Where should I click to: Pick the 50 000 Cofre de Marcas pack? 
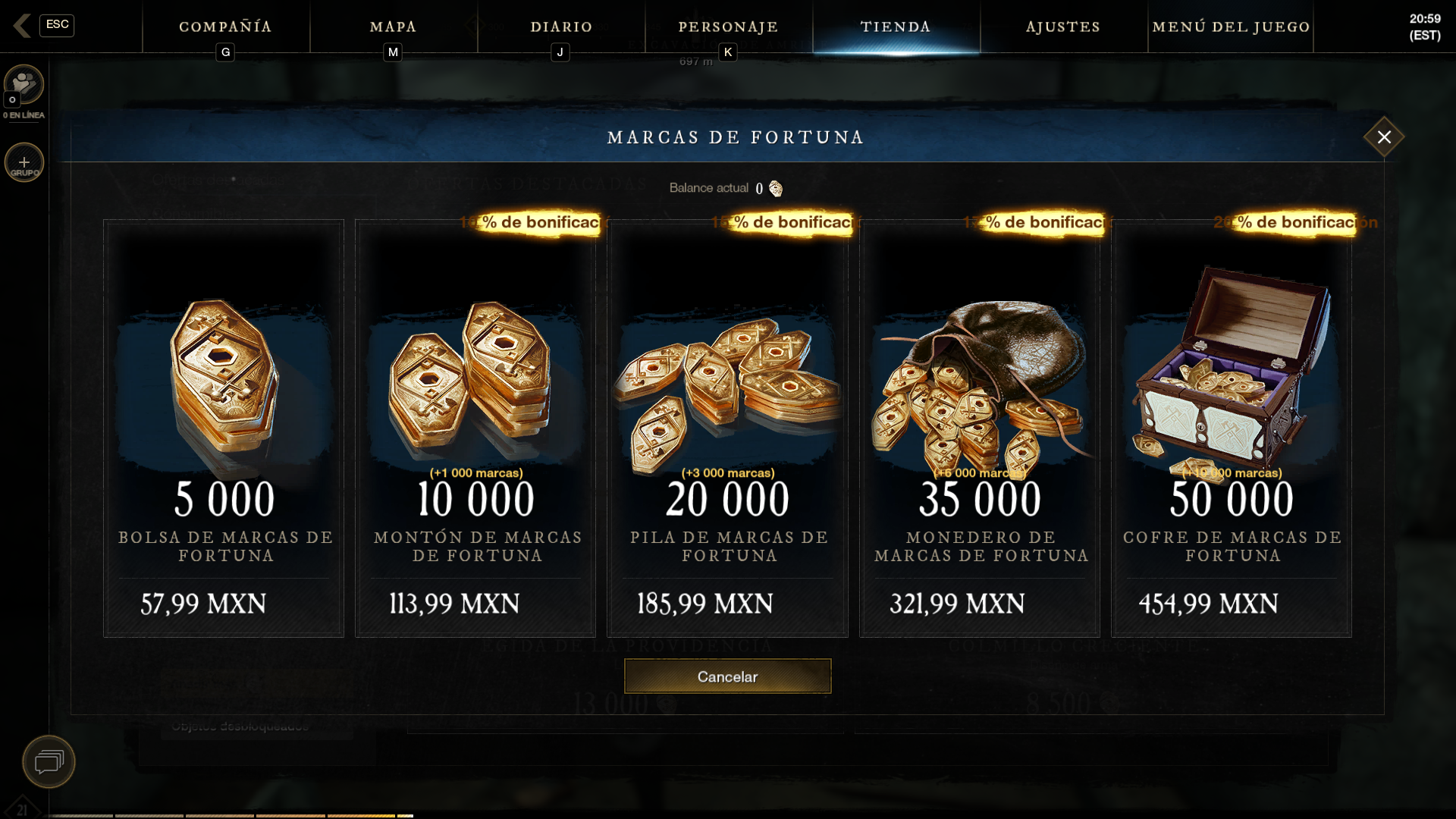click(x=1232, y=428)
